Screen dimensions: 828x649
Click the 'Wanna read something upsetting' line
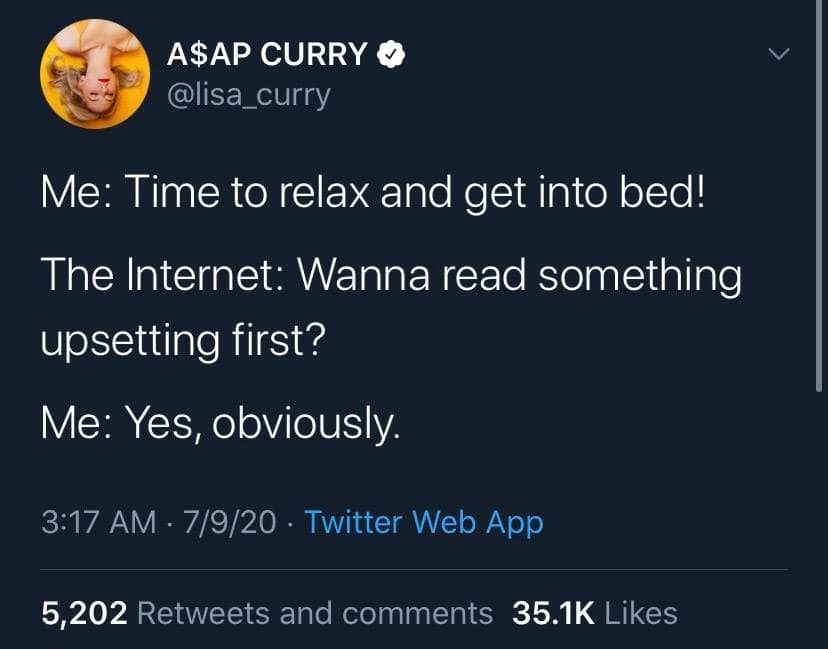[x=390, y=277]
